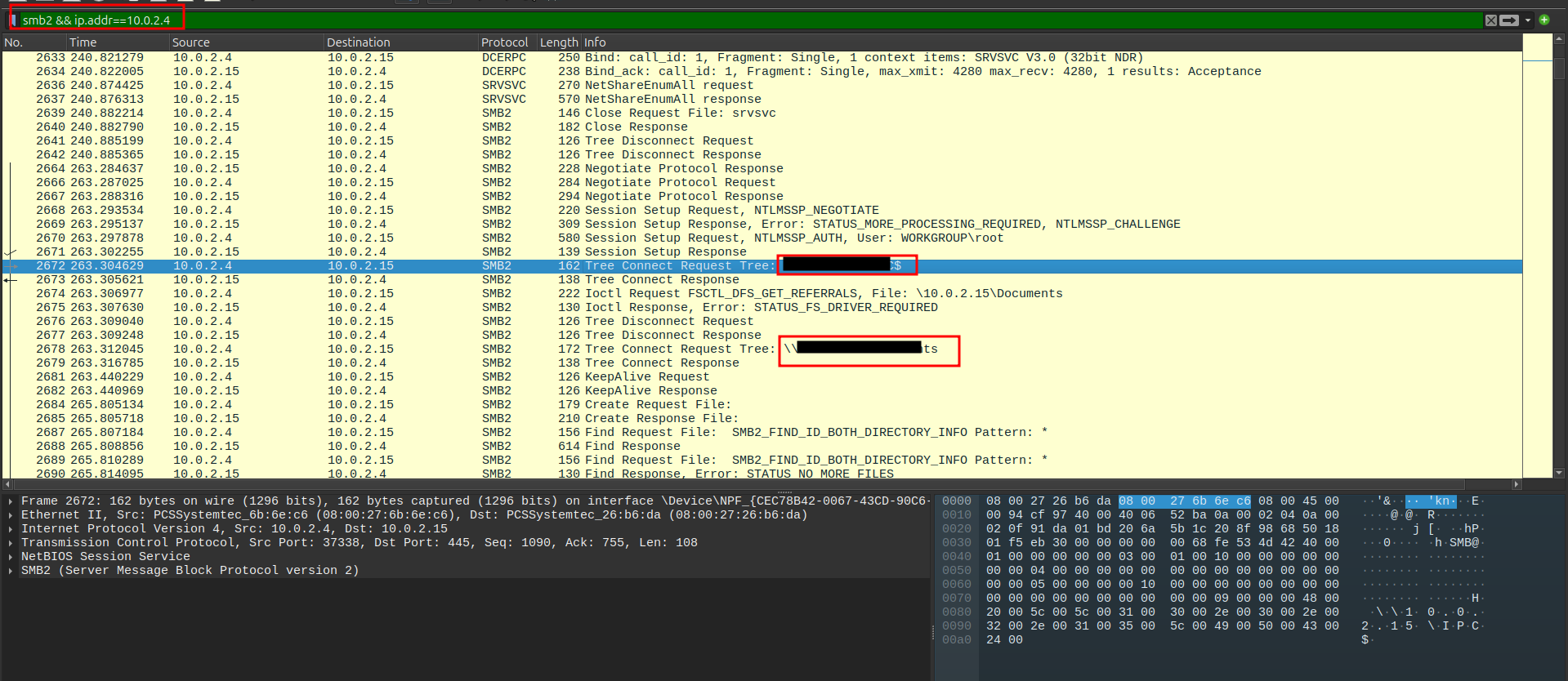This screenshot has width=1568, height=681.
Task: Expand the Ethernet II tree node
Action: click(10, 515)
